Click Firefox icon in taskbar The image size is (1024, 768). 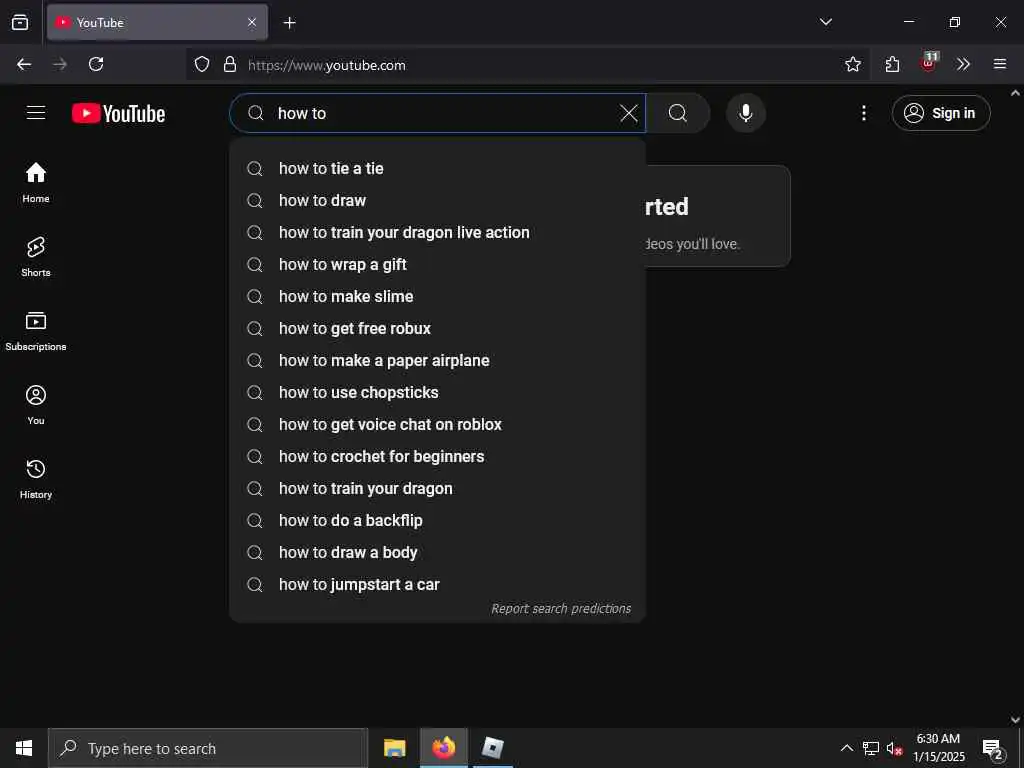pos(443,748)
